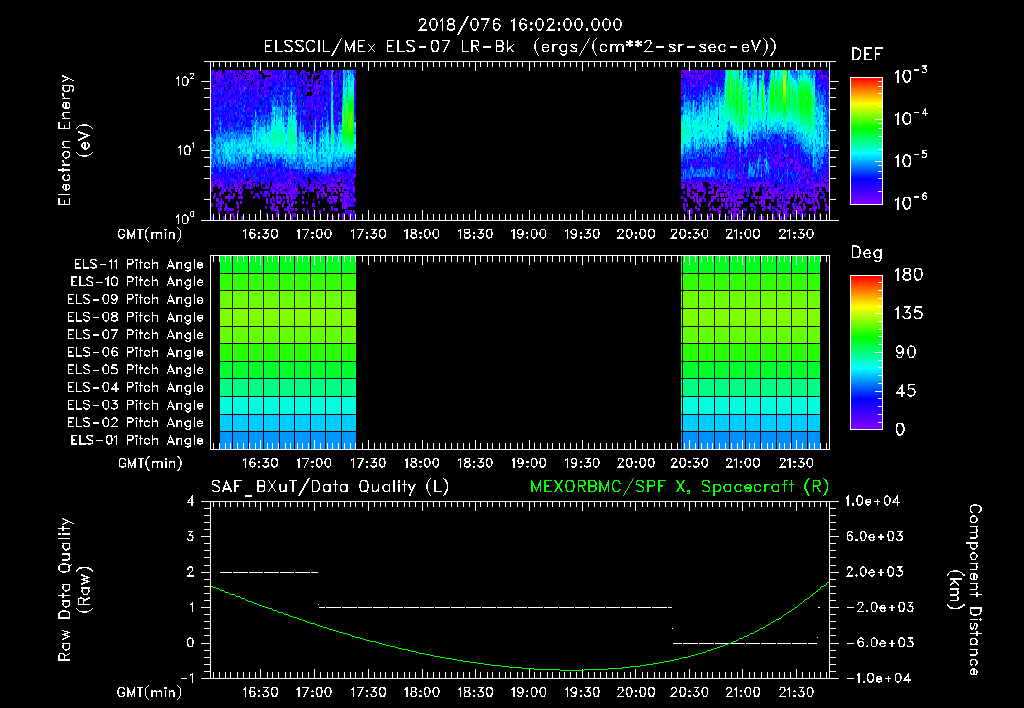The width and height of the screenshot is (1024, 708).
Task: Click the 10^-3 value on the DEF scale
Action: [910, 76]
